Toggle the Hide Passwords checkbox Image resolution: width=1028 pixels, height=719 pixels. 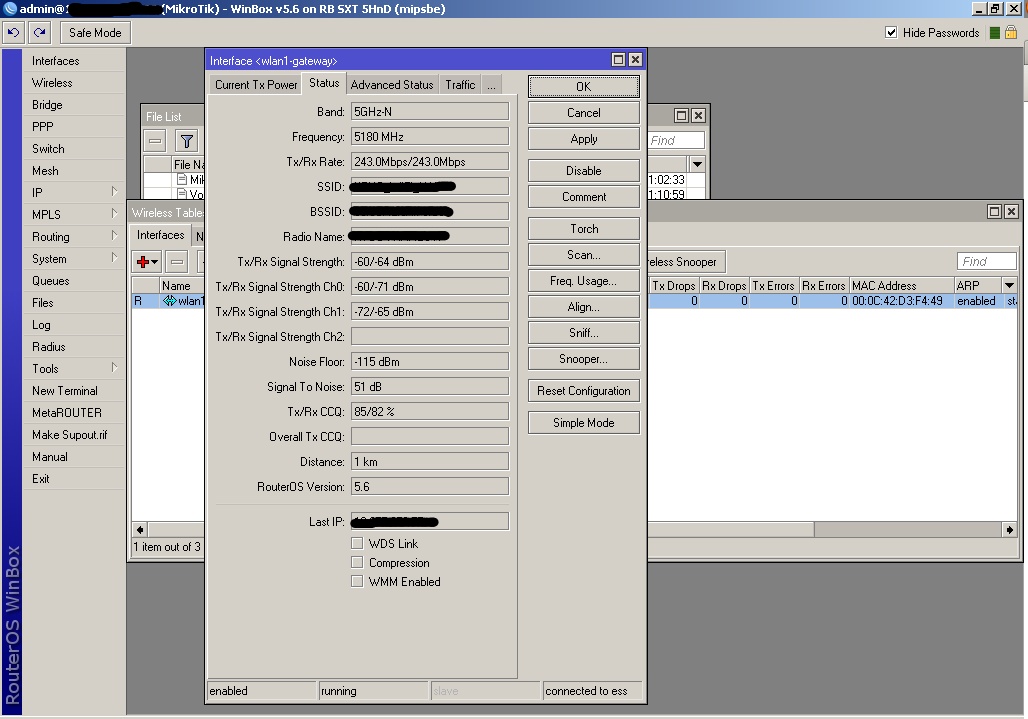click(891, 33)
